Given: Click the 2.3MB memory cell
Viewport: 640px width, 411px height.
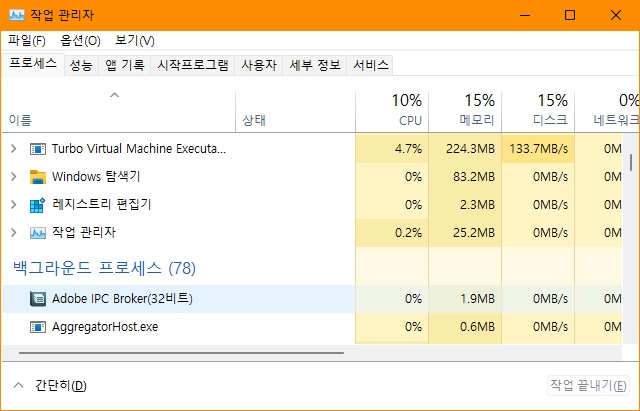Looking at the screenshot, I should (465, 204).
